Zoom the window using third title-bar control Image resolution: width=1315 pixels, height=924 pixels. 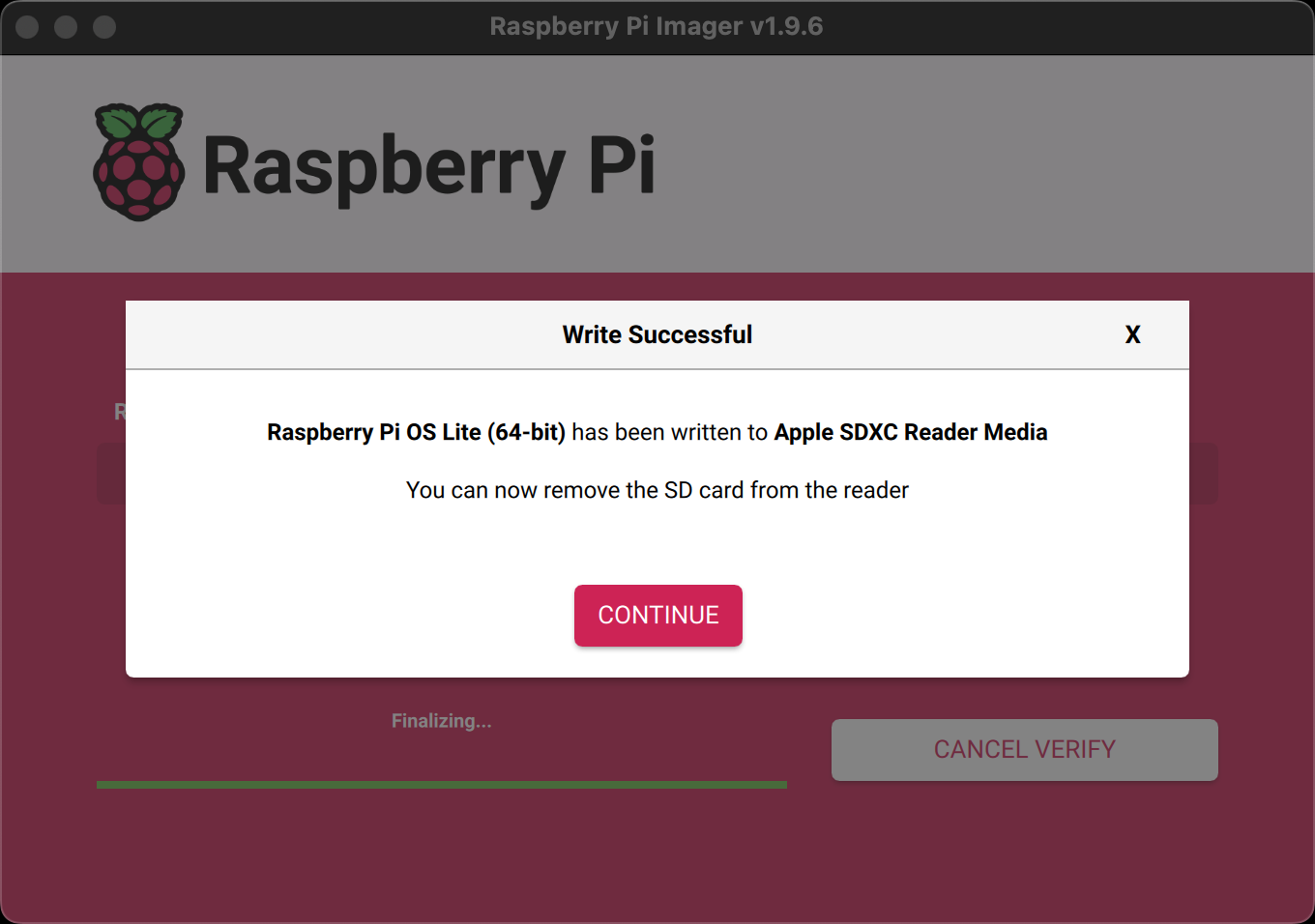click(104, 27)
